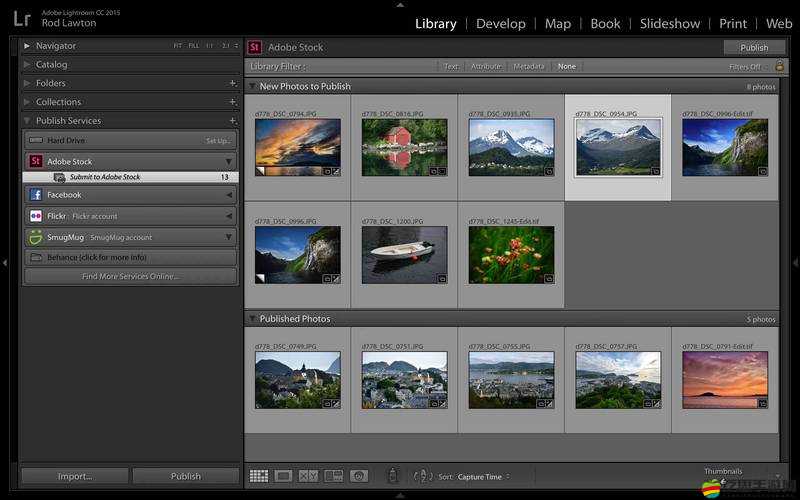Expand the Navigator panel
This screenshot has height=500, width=800.
click(27, 46)
